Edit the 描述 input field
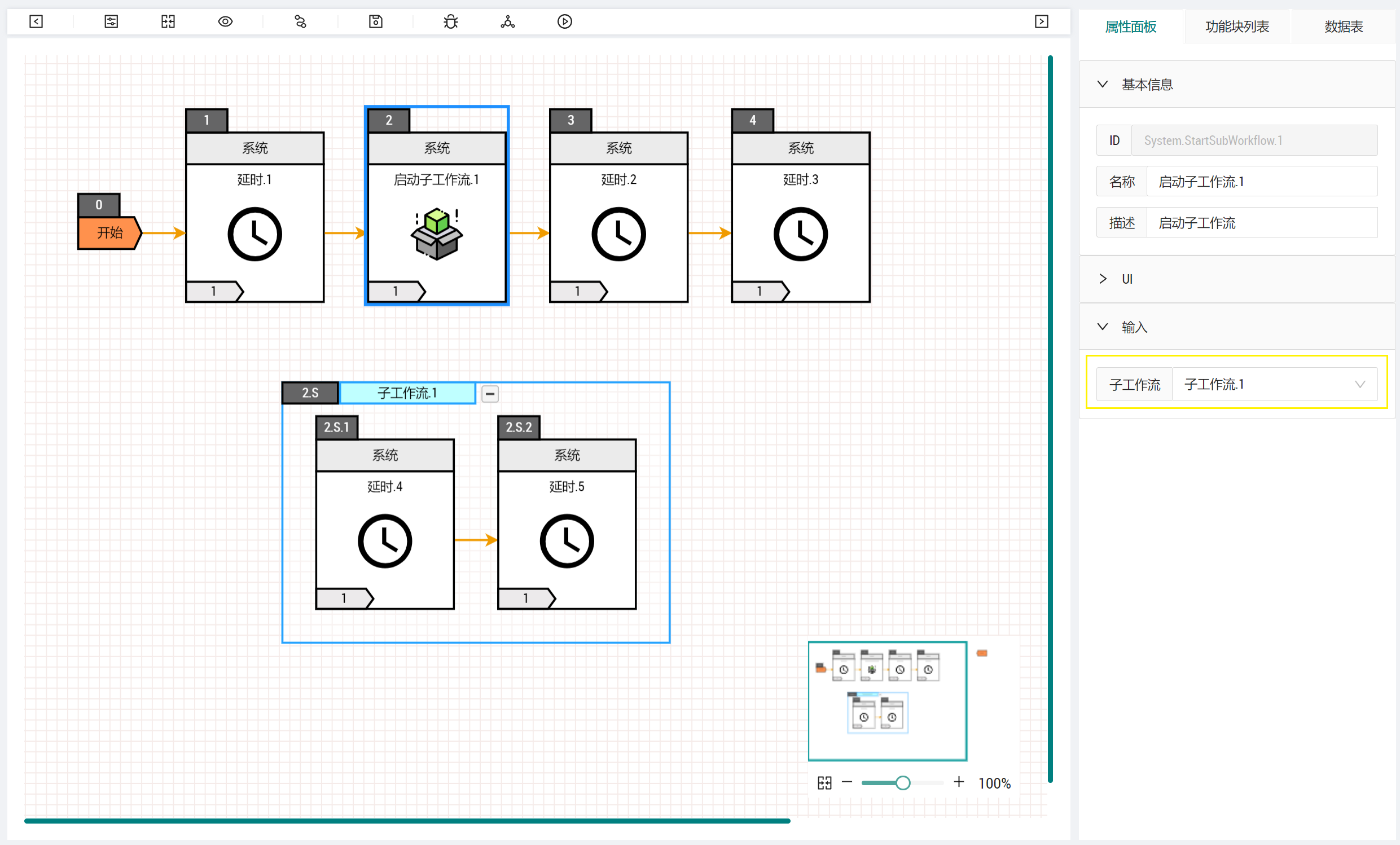 [1262, 223]
